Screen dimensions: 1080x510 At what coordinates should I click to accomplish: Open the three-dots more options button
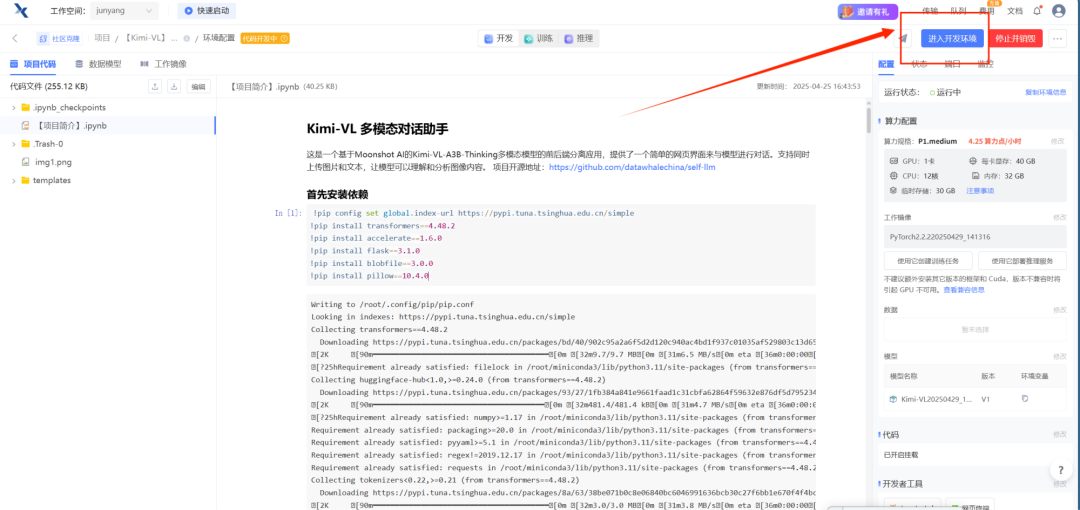(x=1058, y=39)
